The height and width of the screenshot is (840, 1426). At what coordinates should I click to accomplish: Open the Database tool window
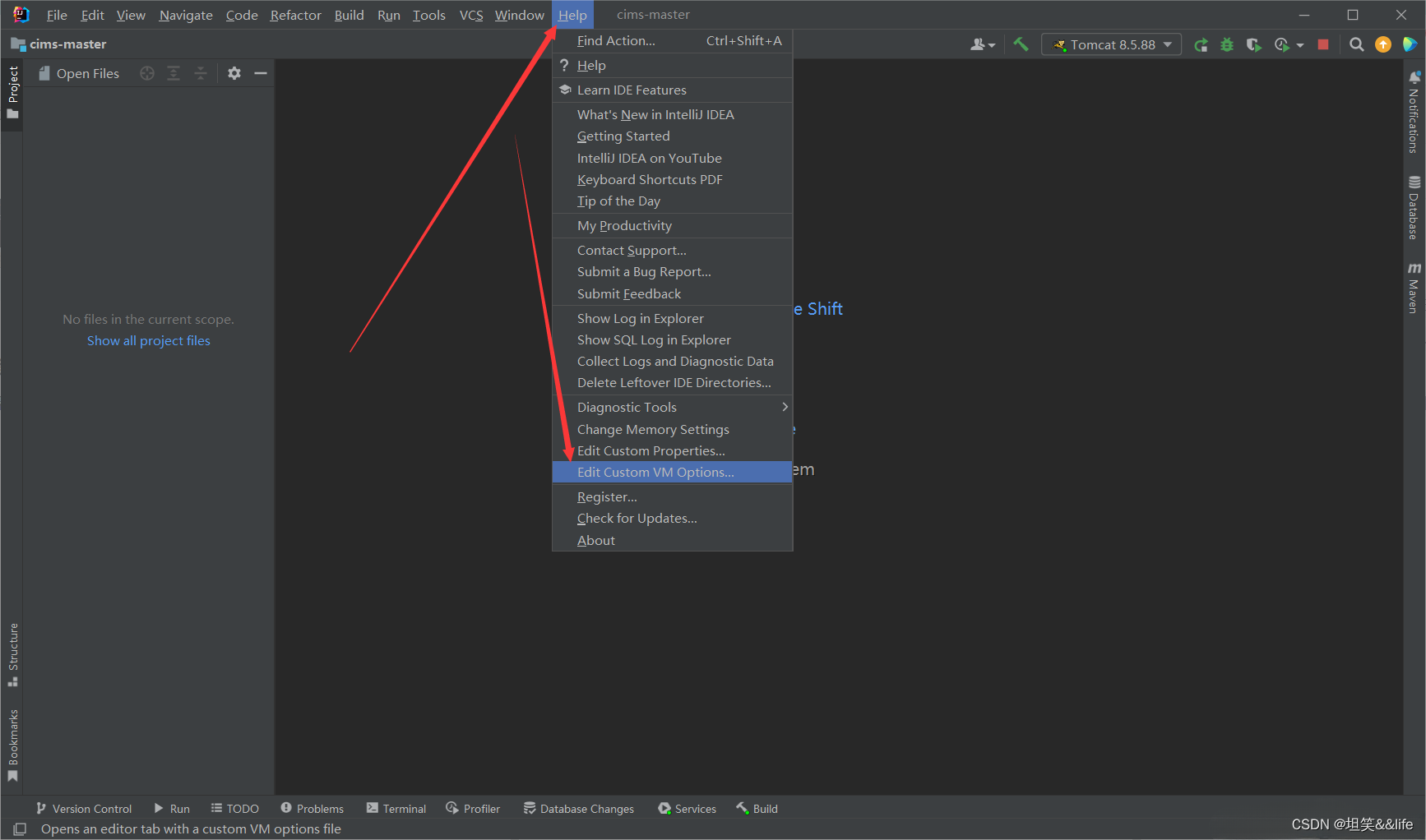click(x=1414, y=207)
